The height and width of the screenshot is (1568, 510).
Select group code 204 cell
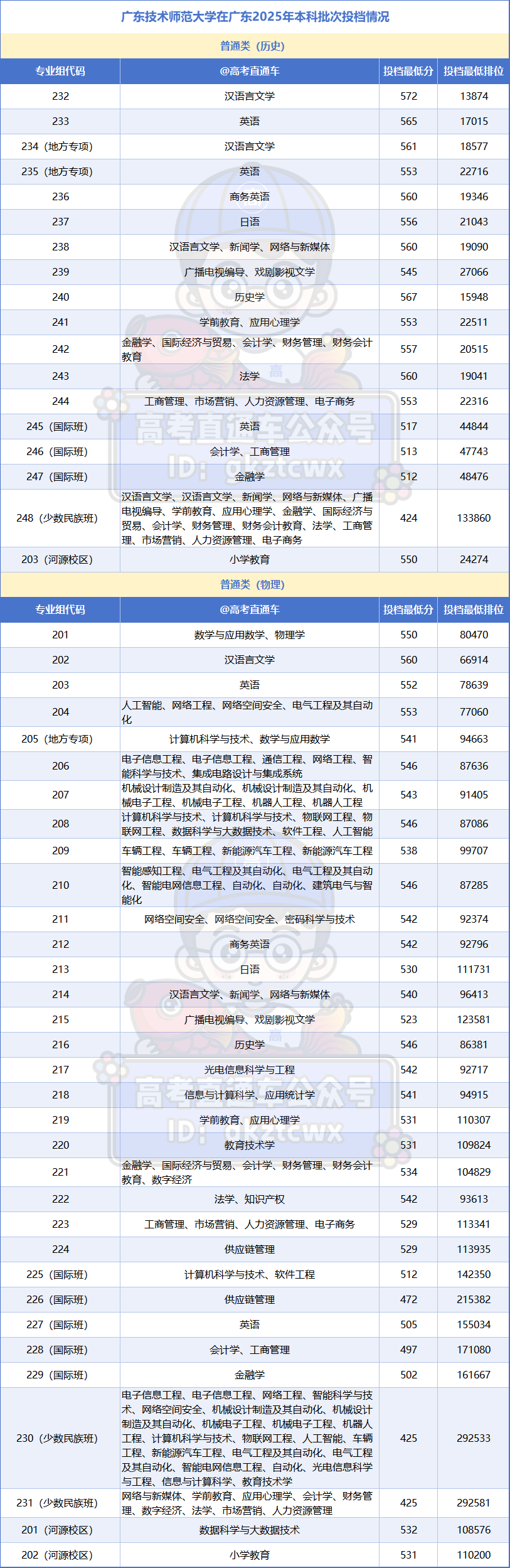[x=60, y=712]
